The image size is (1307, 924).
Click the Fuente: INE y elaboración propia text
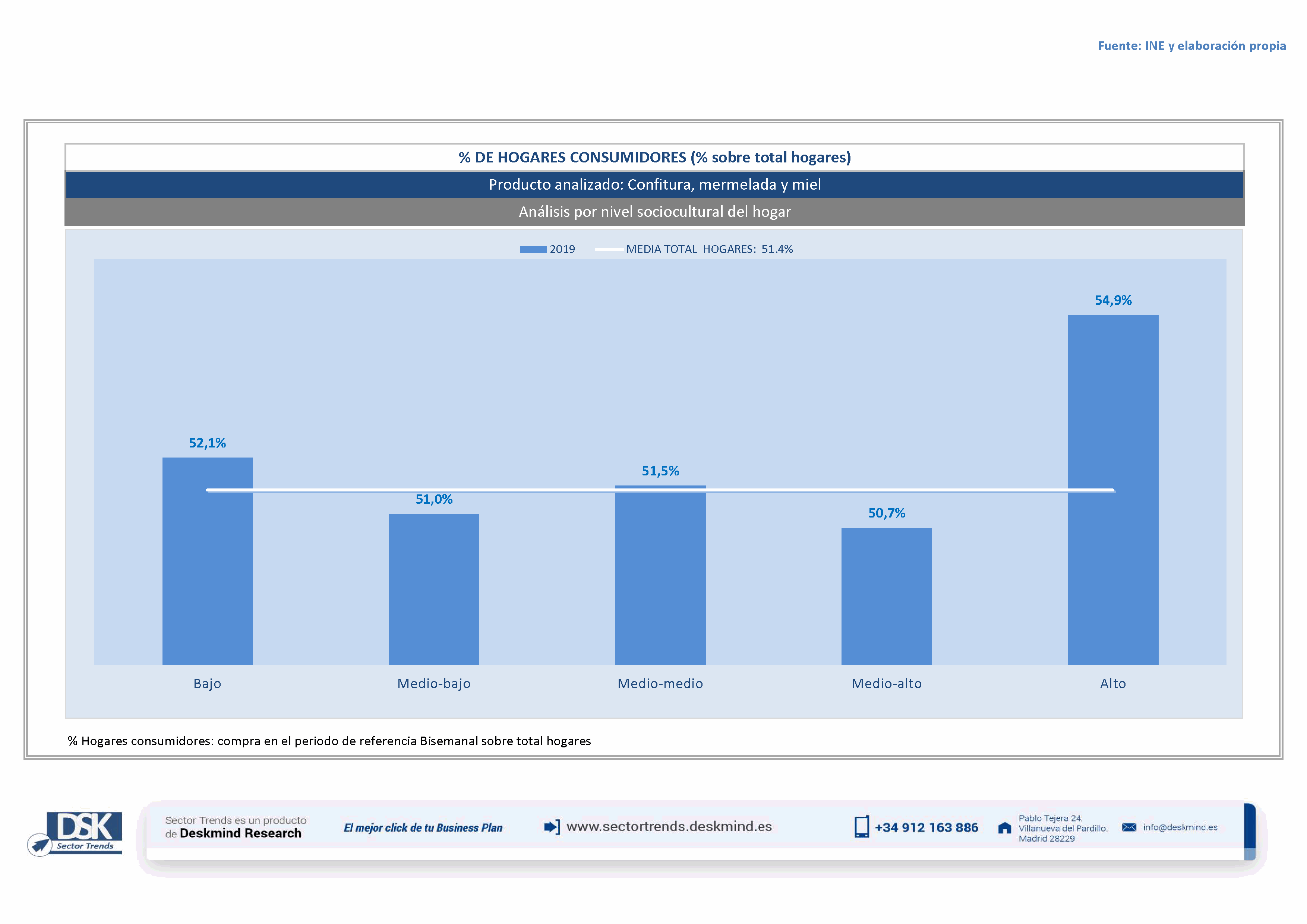(1191, 45)
